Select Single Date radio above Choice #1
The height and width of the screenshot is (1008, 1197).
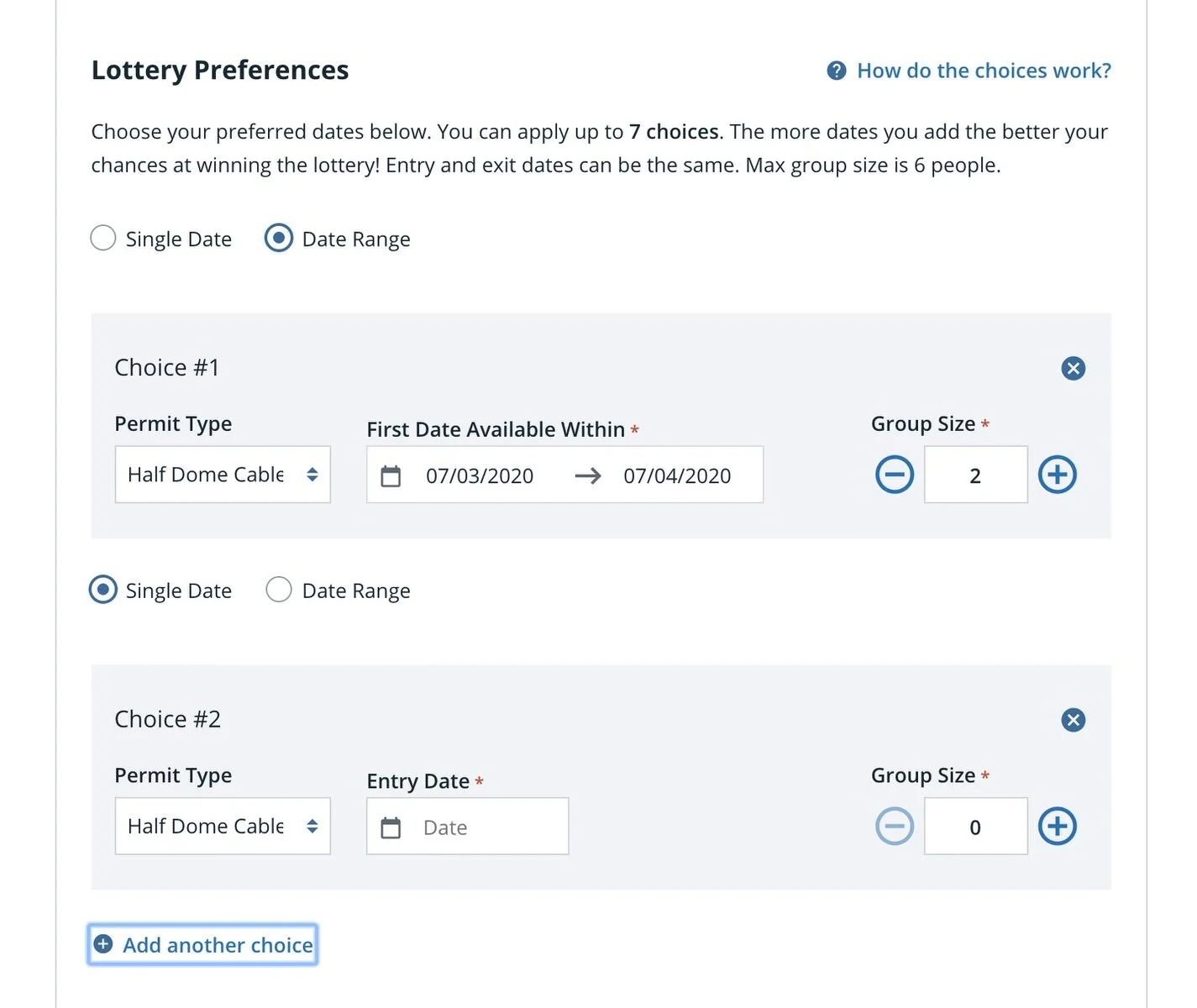coord(102,239)
